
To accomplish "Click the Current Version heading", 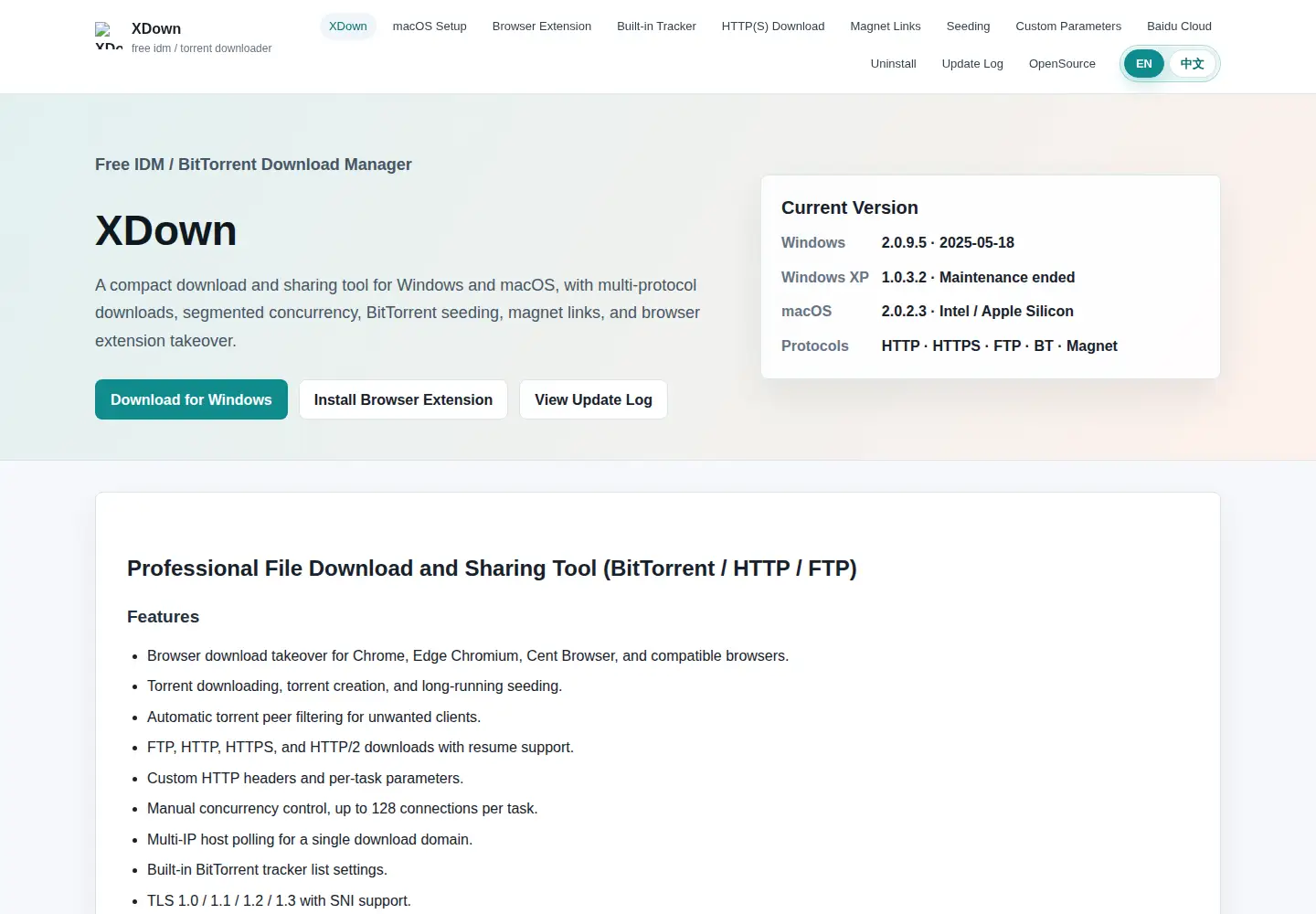I will pos(850,208).
